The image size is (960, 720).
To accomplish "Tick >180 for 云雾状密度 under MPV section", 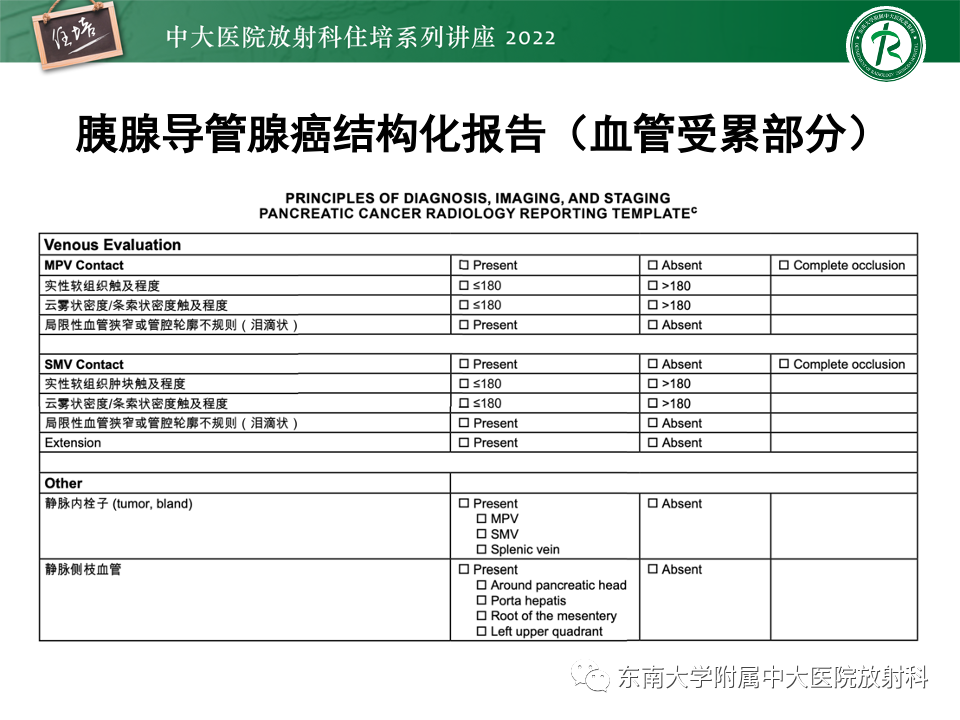I will (x=653, y=305).
